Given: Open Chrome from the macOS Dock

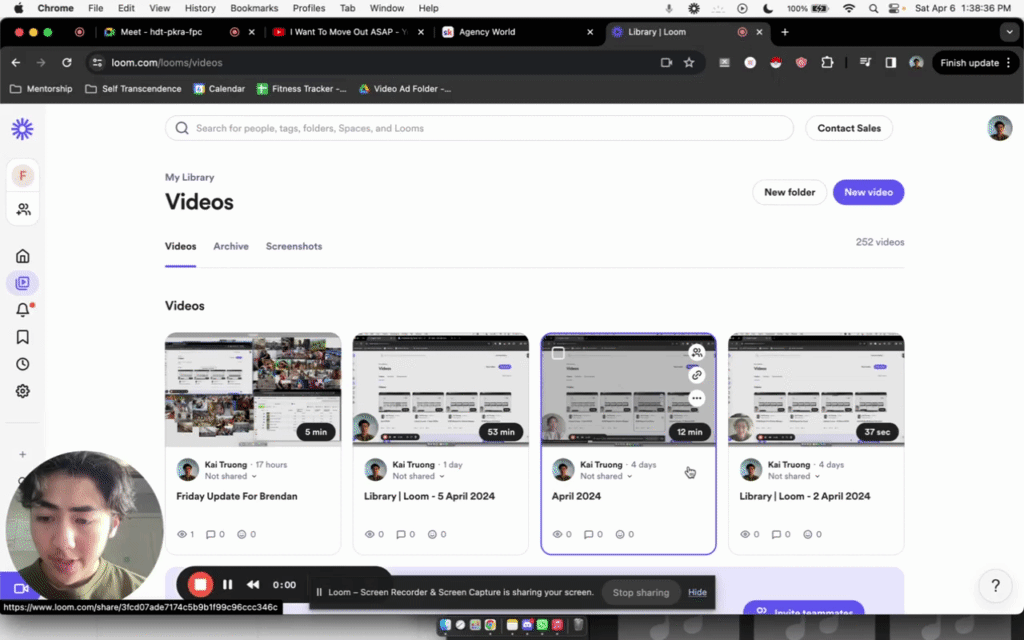Looking at the screenshot, I should tap(490, 625).
